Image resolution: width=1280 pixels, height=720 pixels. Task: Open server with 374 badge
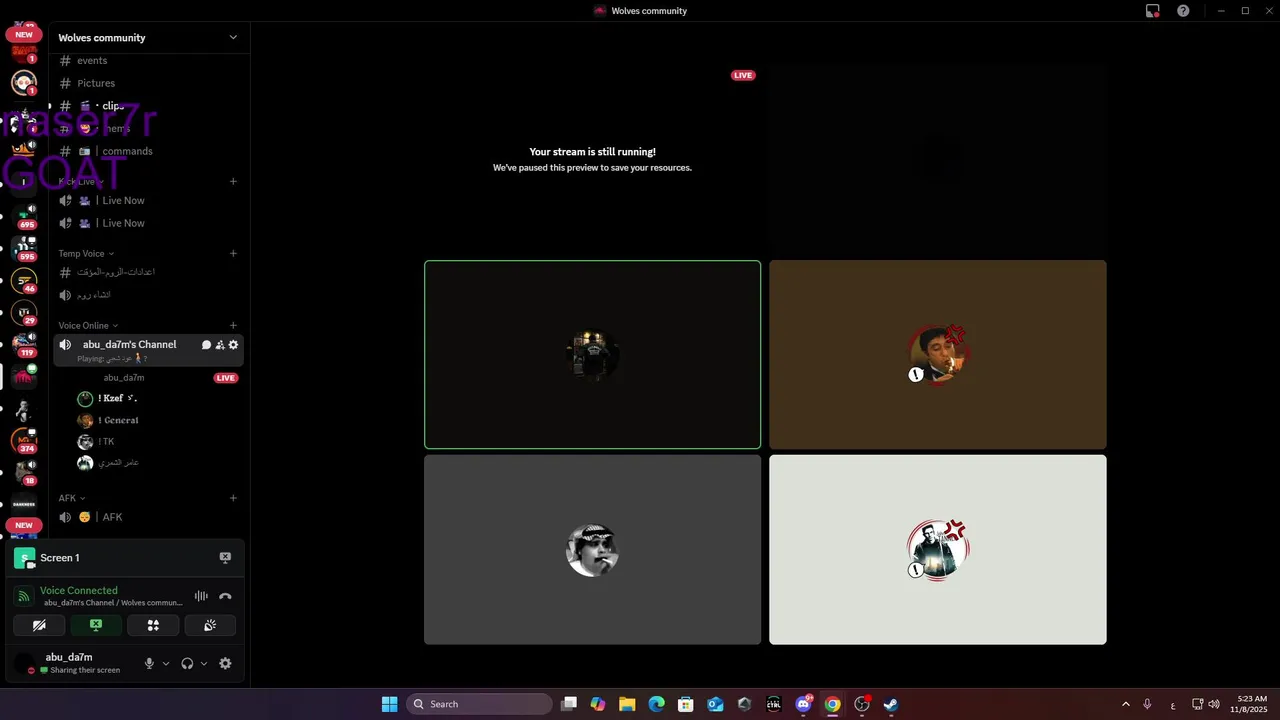pos(24,440)
